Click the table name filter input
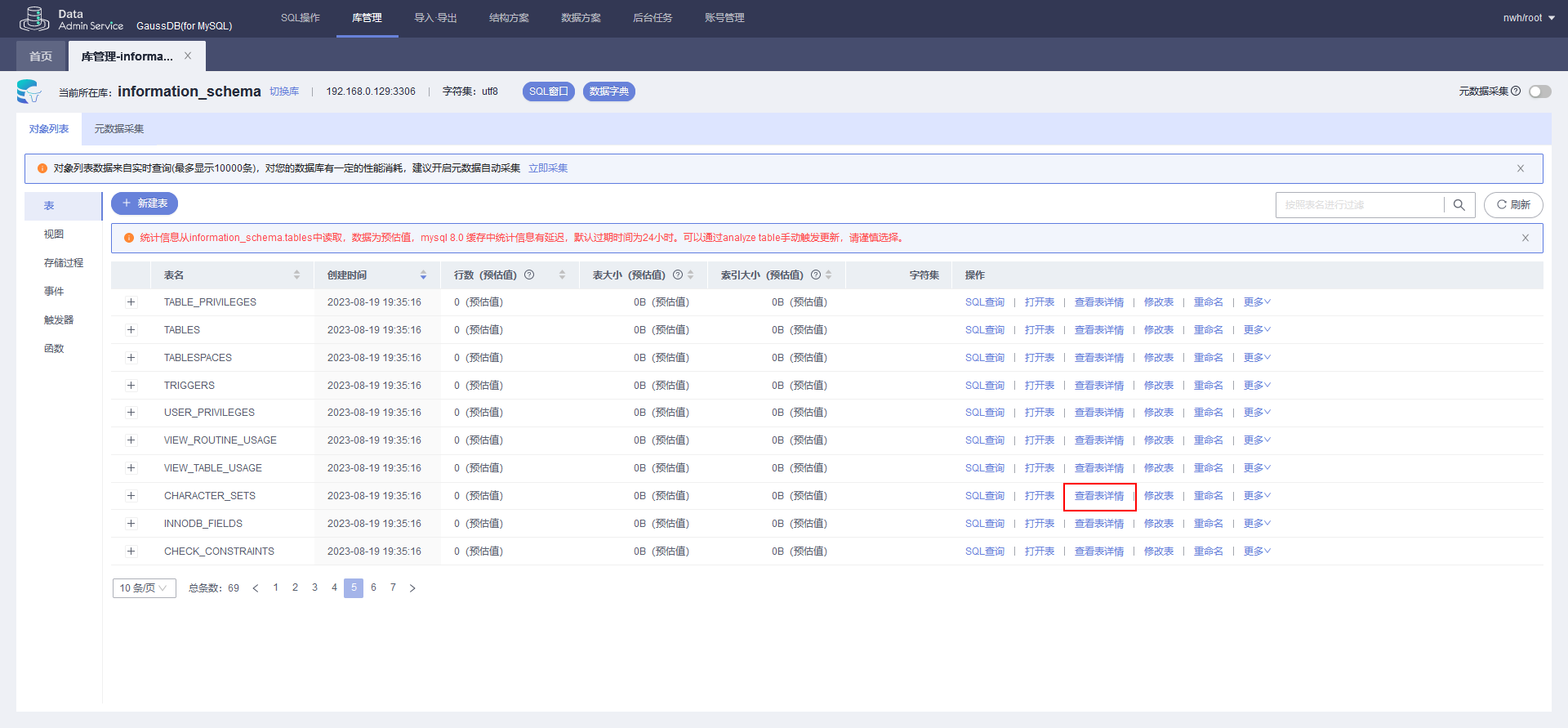This screenshot has width=1568, height=728. click(1360, 205)
